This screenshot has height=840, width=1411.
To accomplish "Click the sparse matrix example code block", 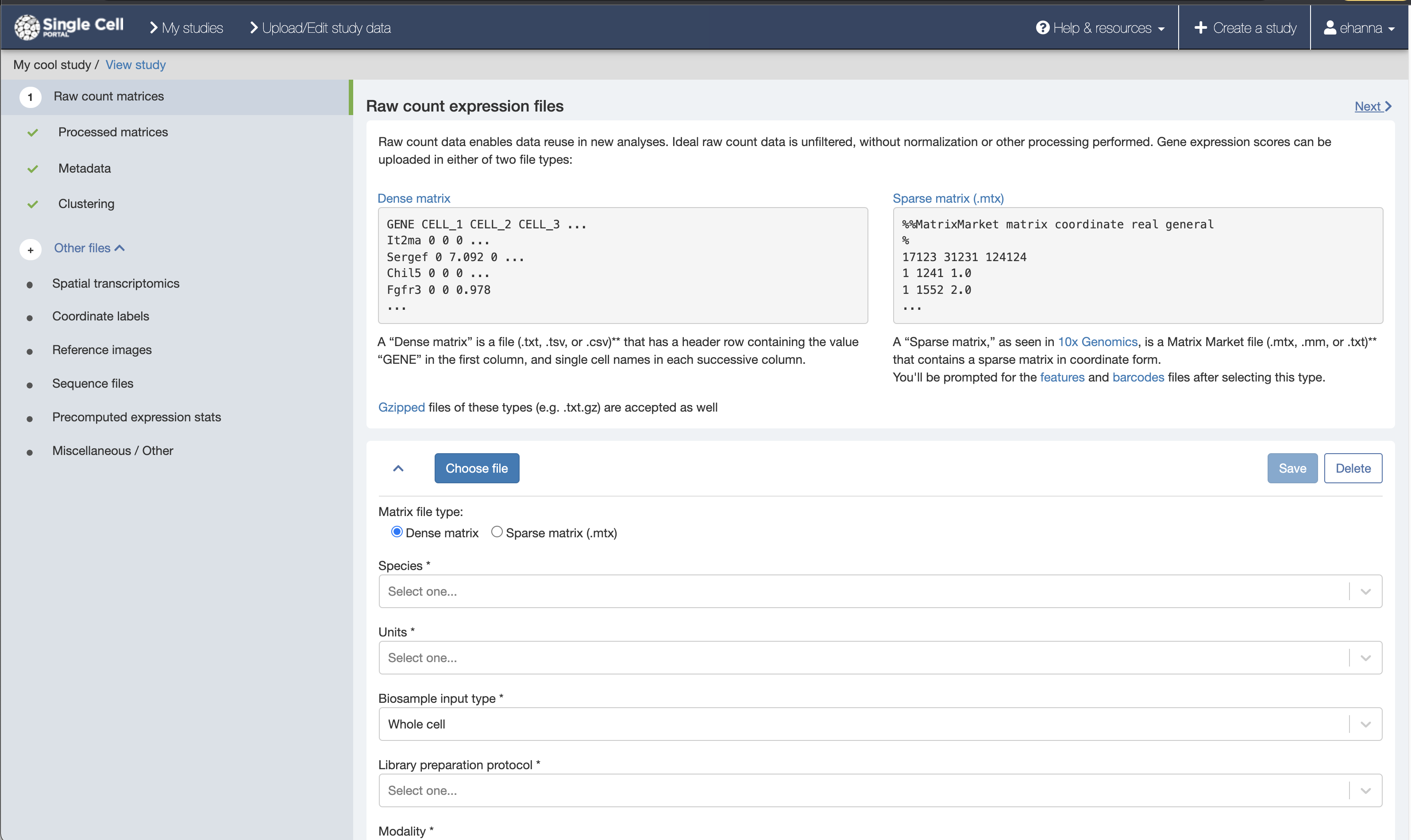I will coord(1137,266).
